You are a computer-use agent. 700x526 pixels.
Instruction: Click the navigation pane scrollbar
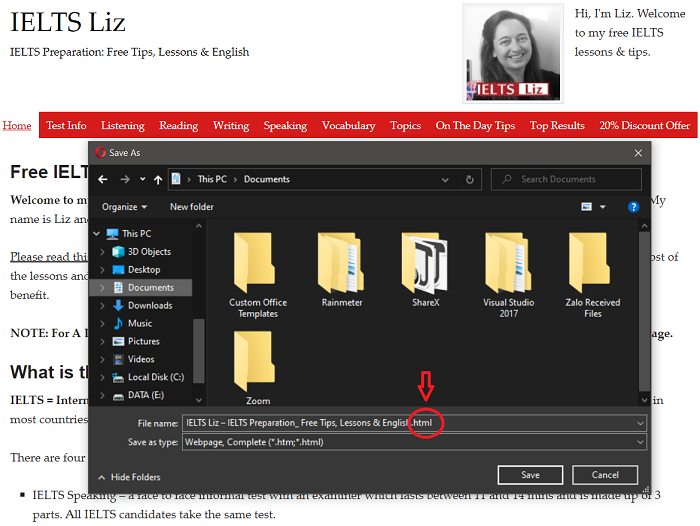199,351
